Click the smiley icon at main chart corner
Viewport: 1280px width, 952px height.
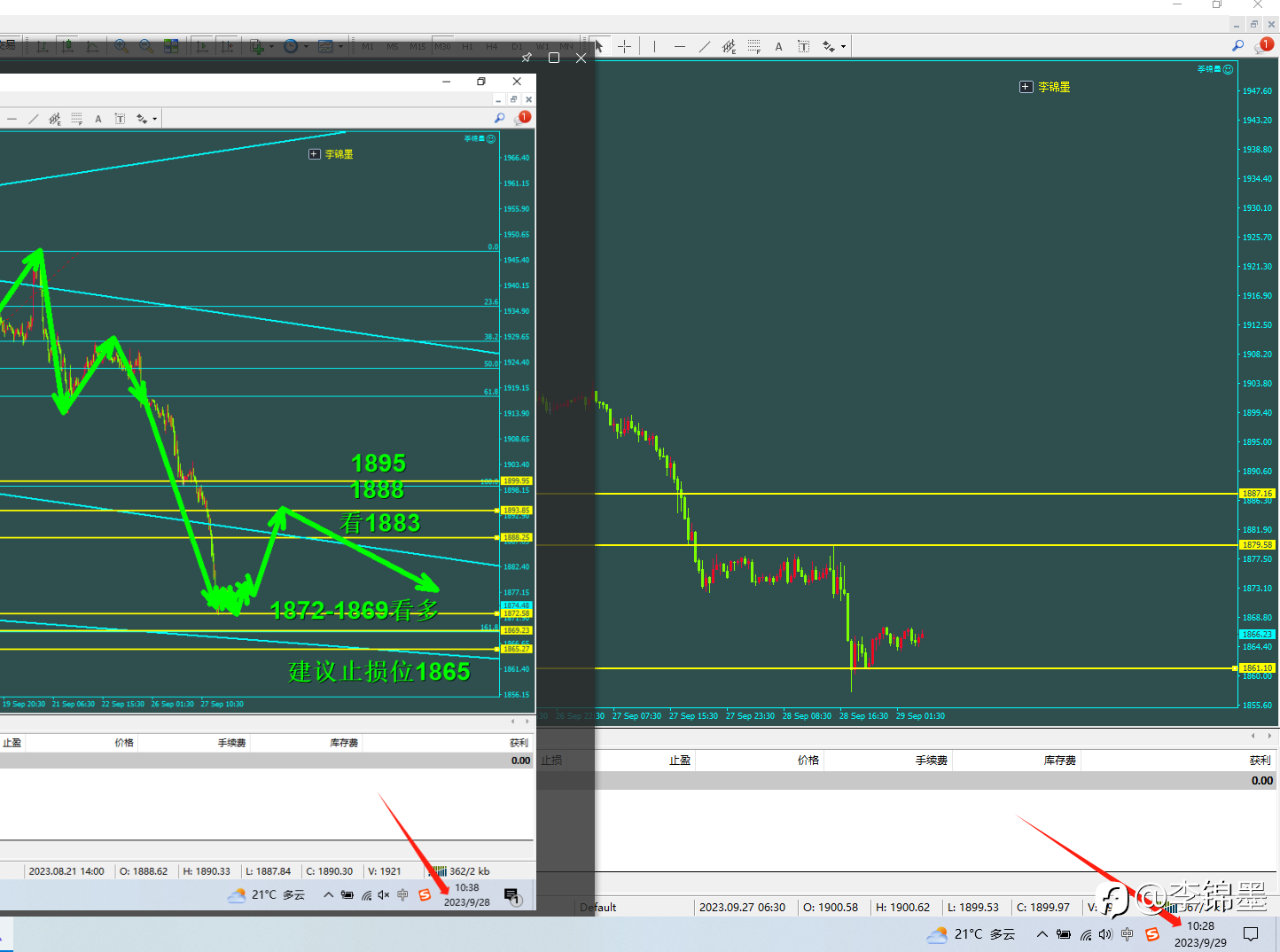[1229, 69]
